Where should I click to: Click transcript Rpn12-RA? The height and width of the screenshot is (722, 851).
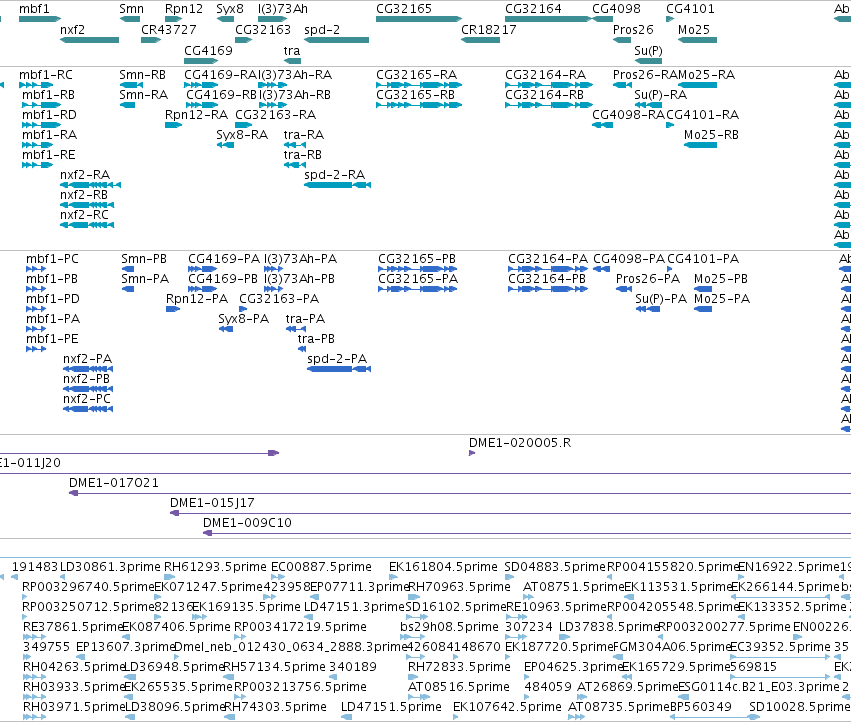196,115
